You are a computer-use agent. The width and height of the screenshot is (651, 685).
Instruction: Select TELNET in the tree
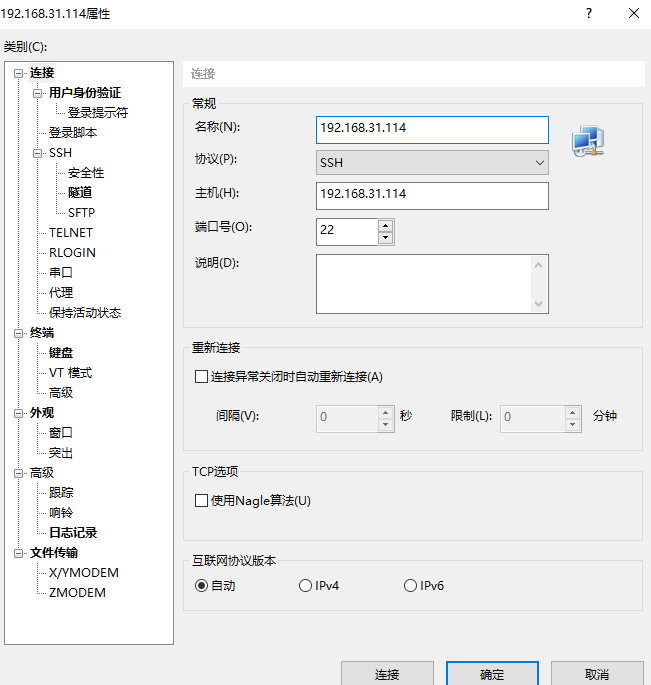(x=71, y=233)
